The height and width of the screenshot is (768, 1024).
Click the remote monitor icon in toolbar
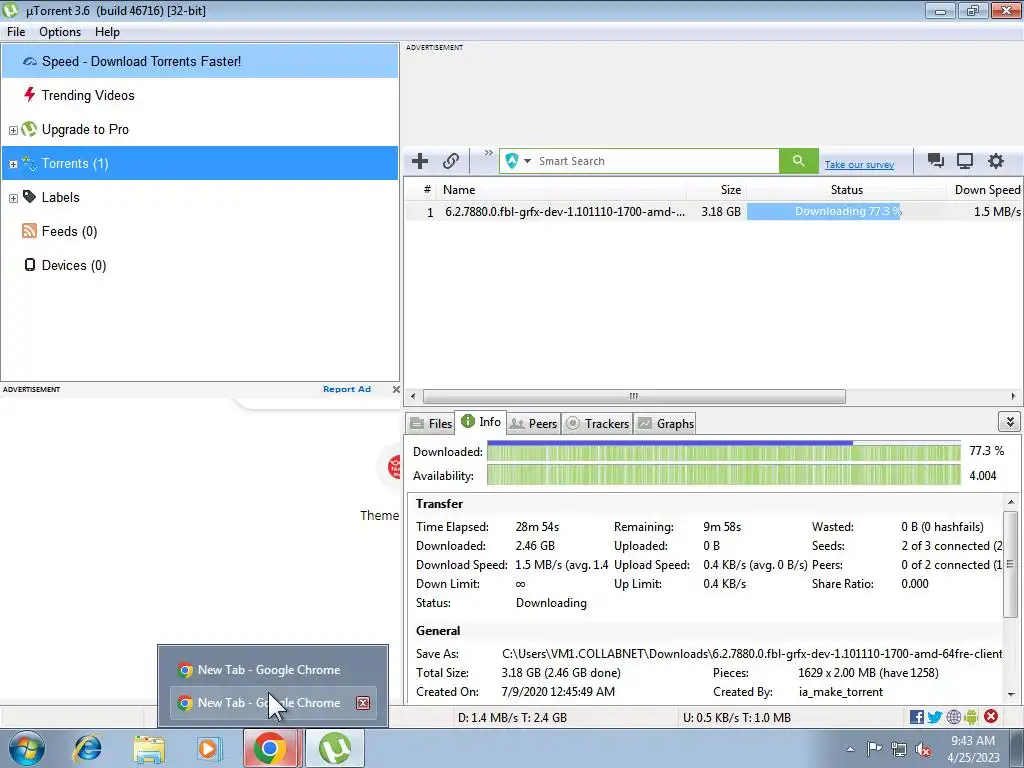click(965, 161)
